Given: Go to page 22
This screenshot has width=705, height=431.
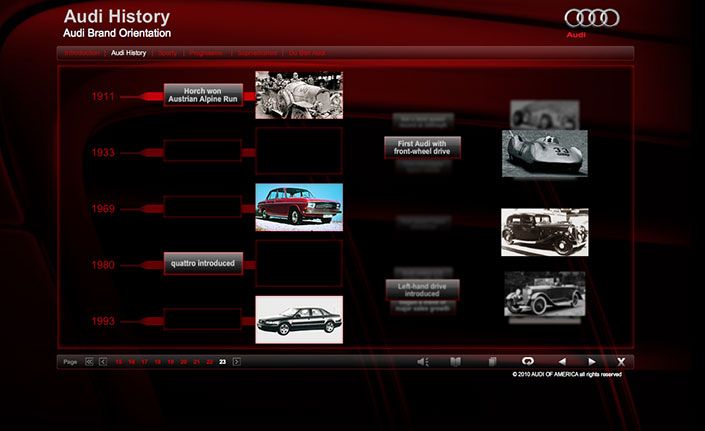Looking at the screenshot, I should (x=210, y=362).
